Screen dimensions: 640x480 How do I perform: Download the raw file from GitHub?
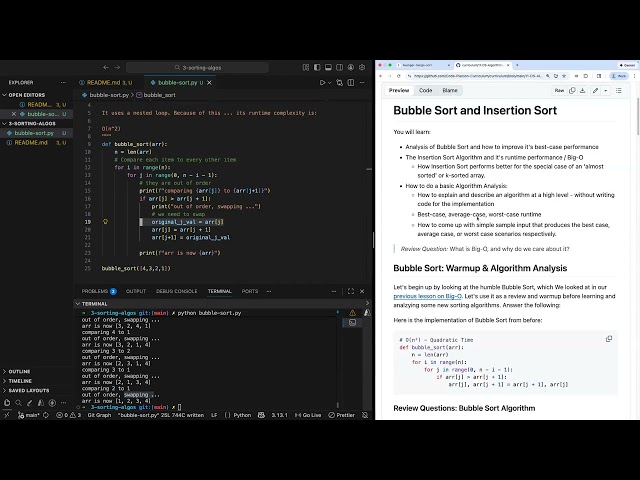click(583, 91)
